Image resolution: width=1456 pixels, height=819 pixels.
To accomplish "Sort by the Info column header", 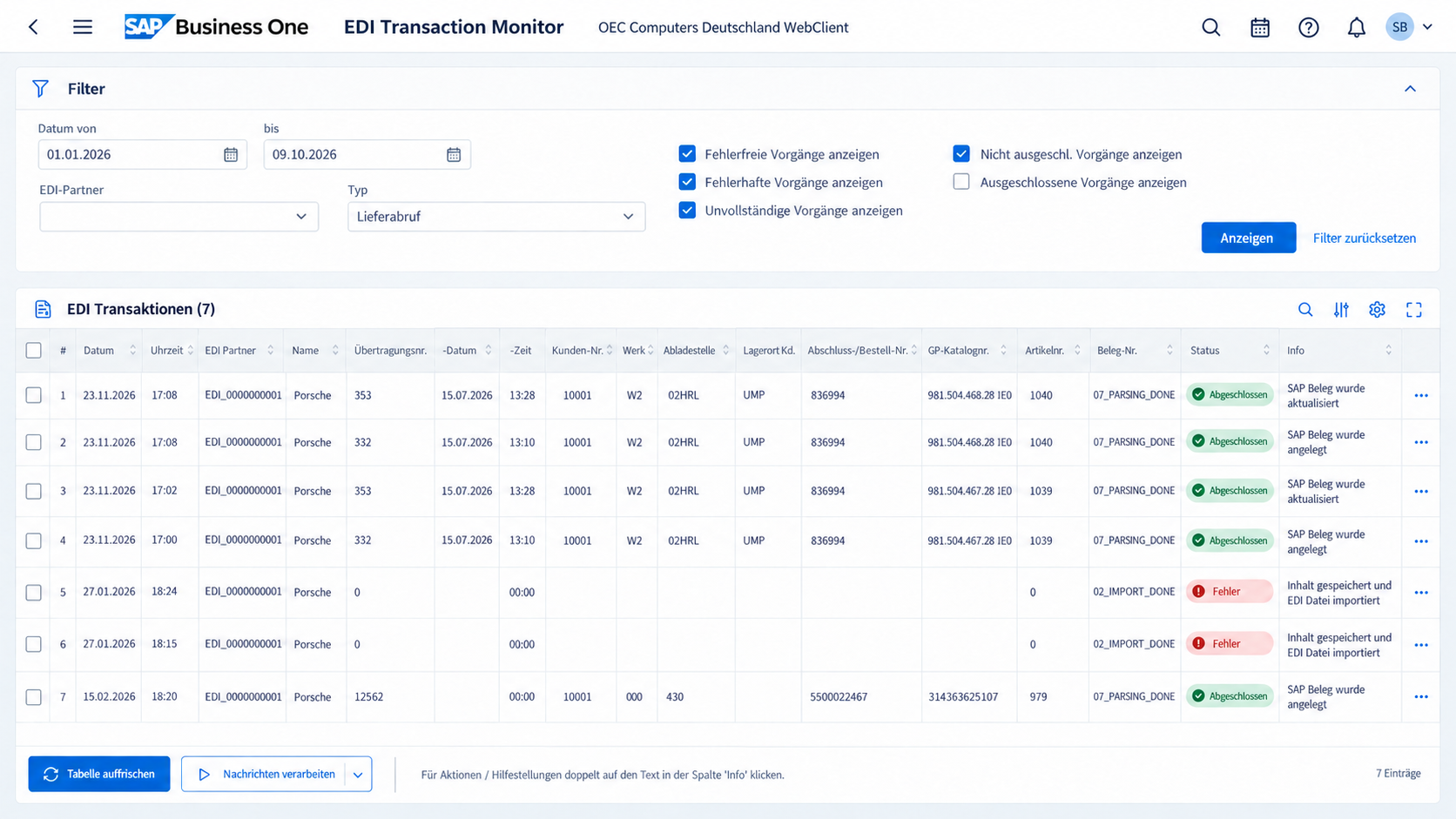I will 1339,350.
